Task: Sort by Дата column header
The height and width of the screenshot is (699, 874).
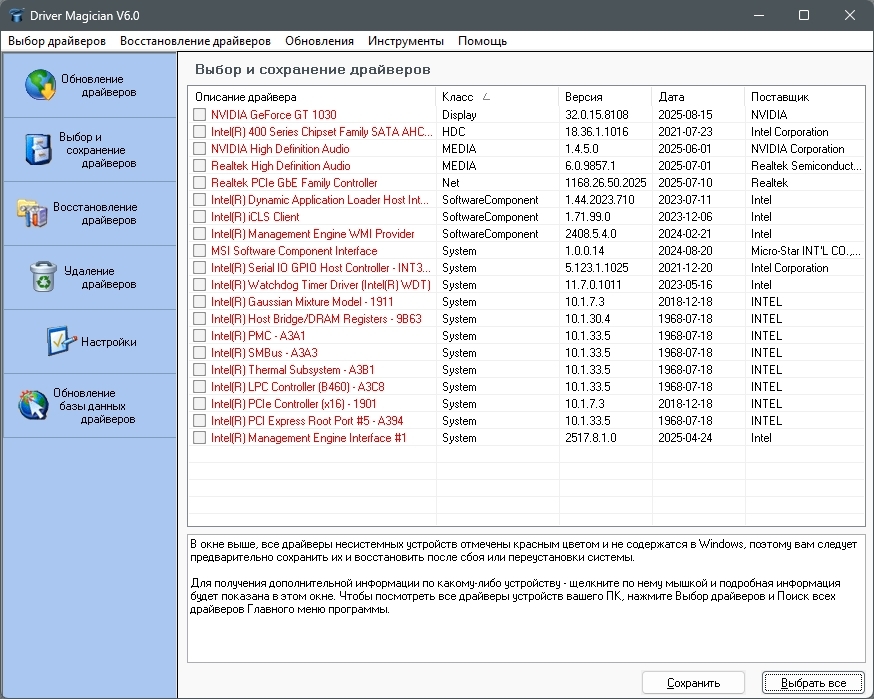Action: coord(698,97)
